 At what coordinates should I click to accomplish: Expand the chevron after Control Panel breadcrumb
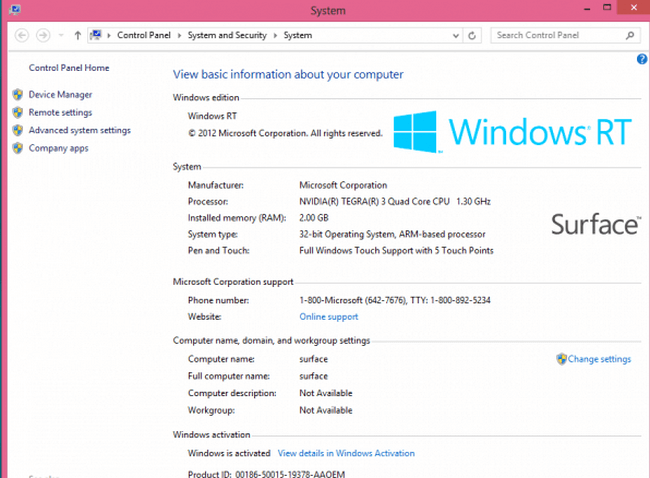(179, 36)
